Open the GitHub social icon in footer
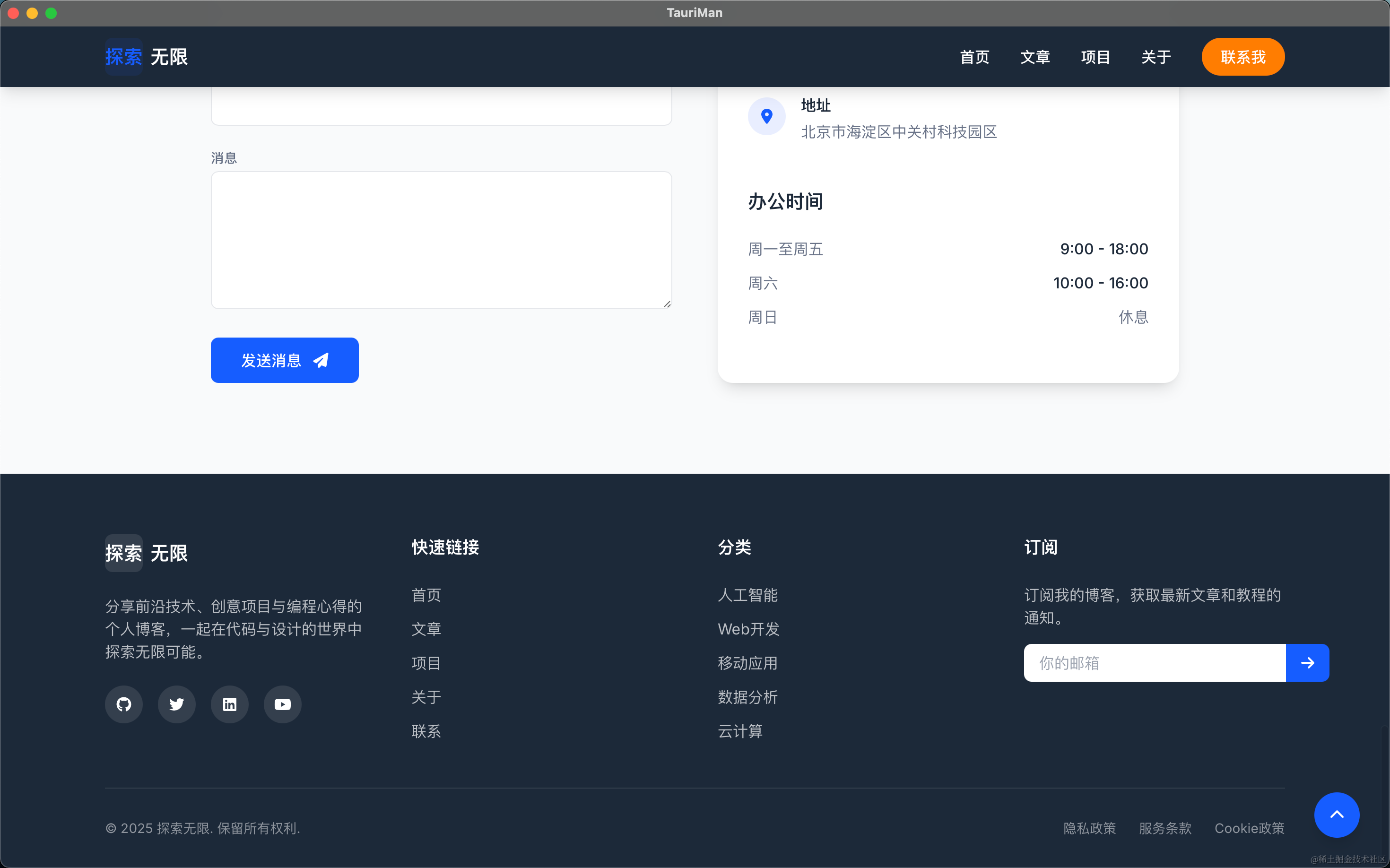Viewport: 1390px width, 868px height. (x=123, y=704)
